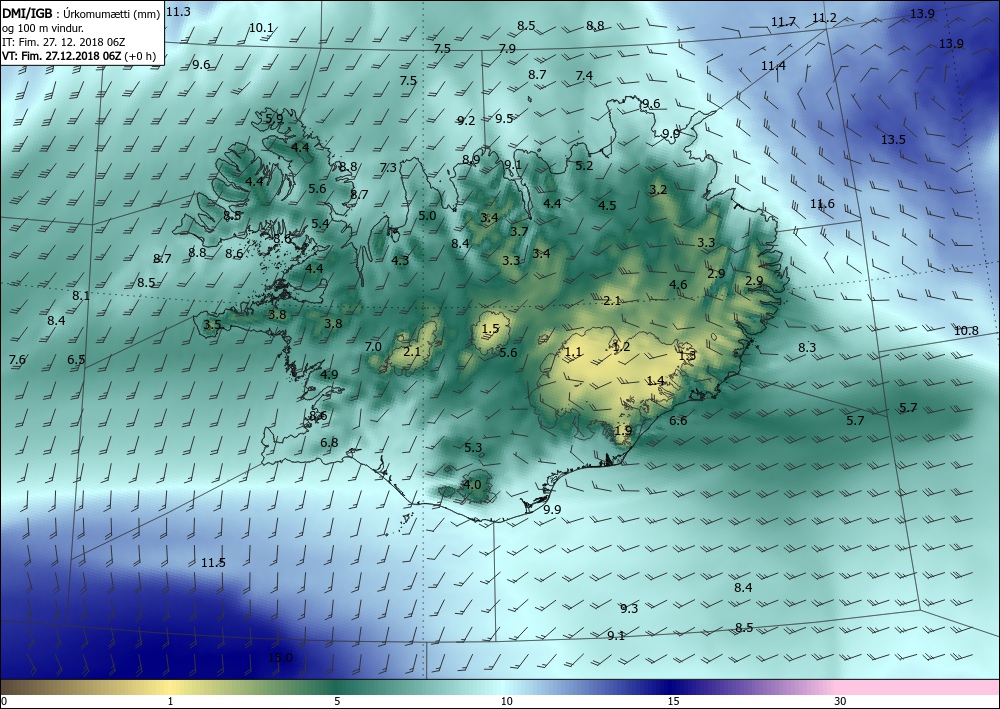Screen dimensions: 1000x709
Task: Click the map value '9.5'
Action: click(504, 118)
